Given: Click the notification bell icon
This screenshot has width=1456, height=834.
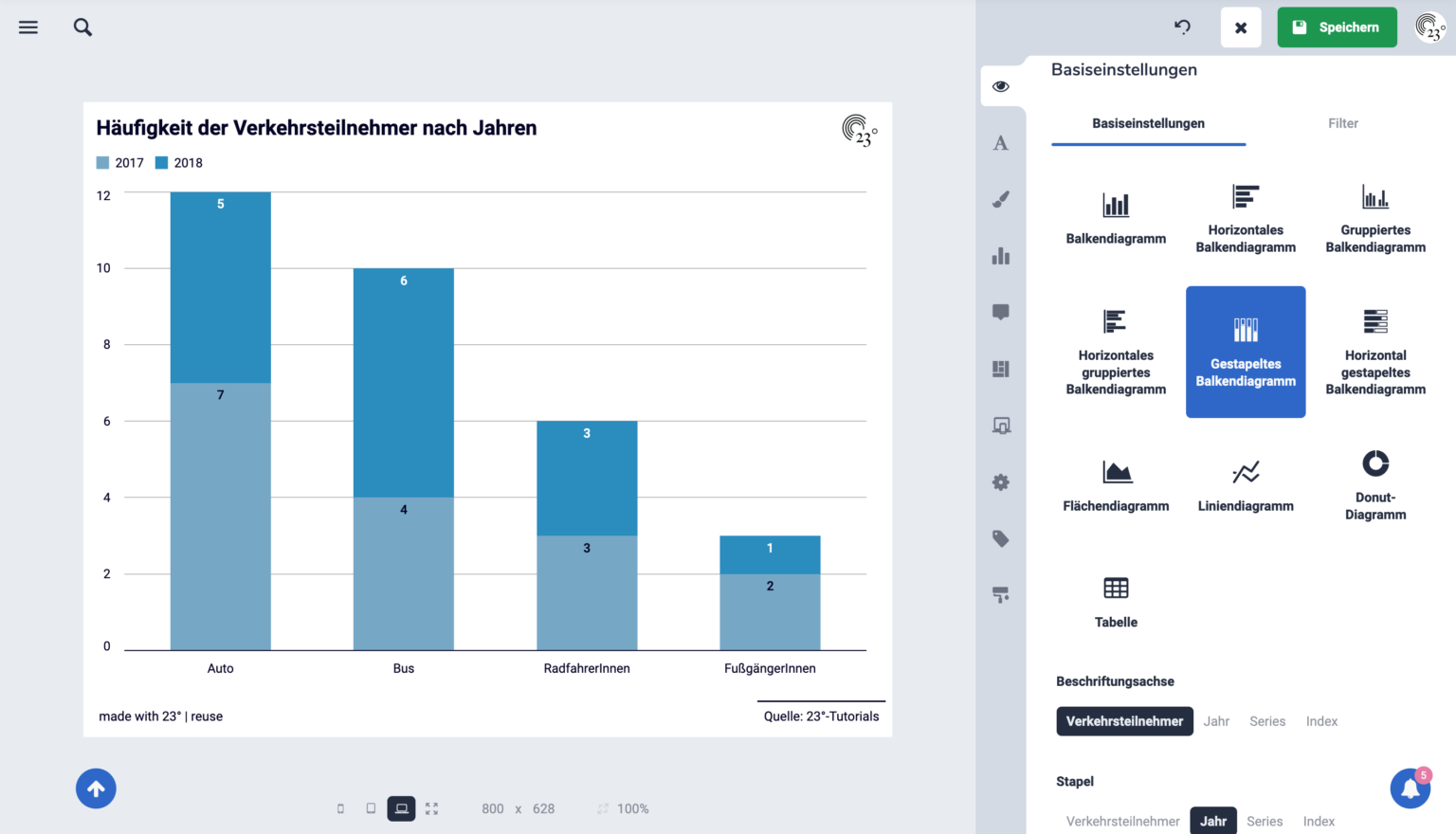Looking at the screenshot, I should click(1410, 789).
